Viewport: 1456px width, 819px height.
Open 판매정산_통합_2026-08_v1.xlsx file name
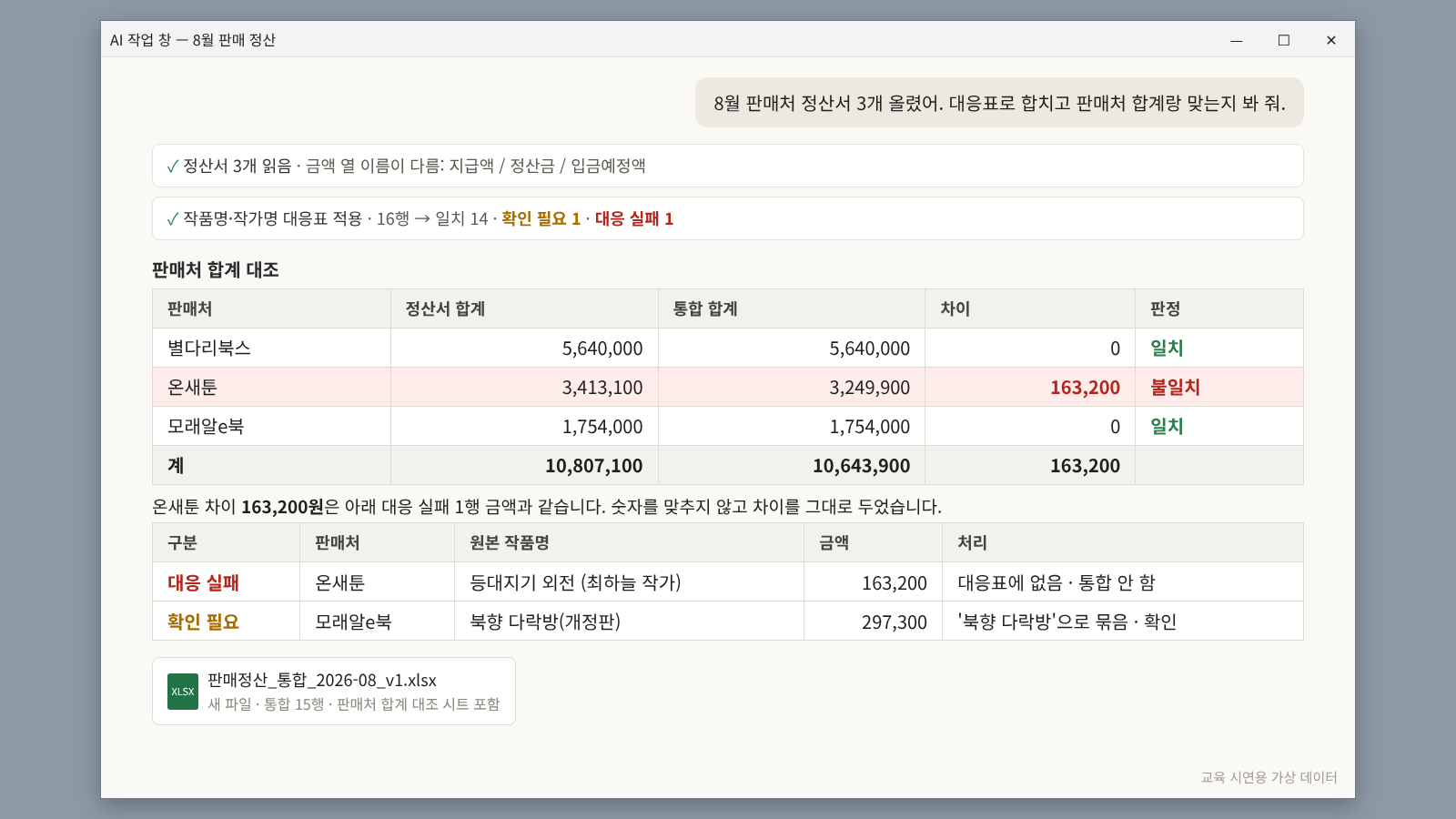coord(322,681)
